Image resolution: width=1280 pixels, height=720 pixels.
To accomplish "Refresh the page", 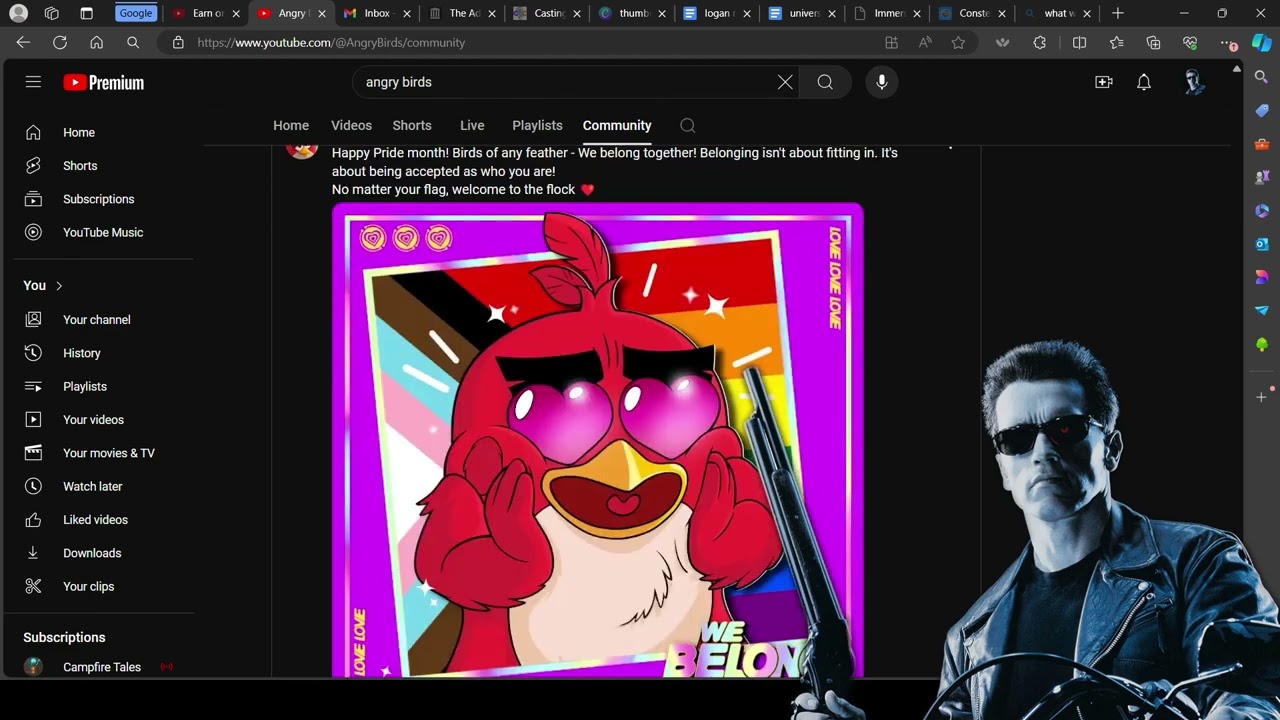I will 60,43.
